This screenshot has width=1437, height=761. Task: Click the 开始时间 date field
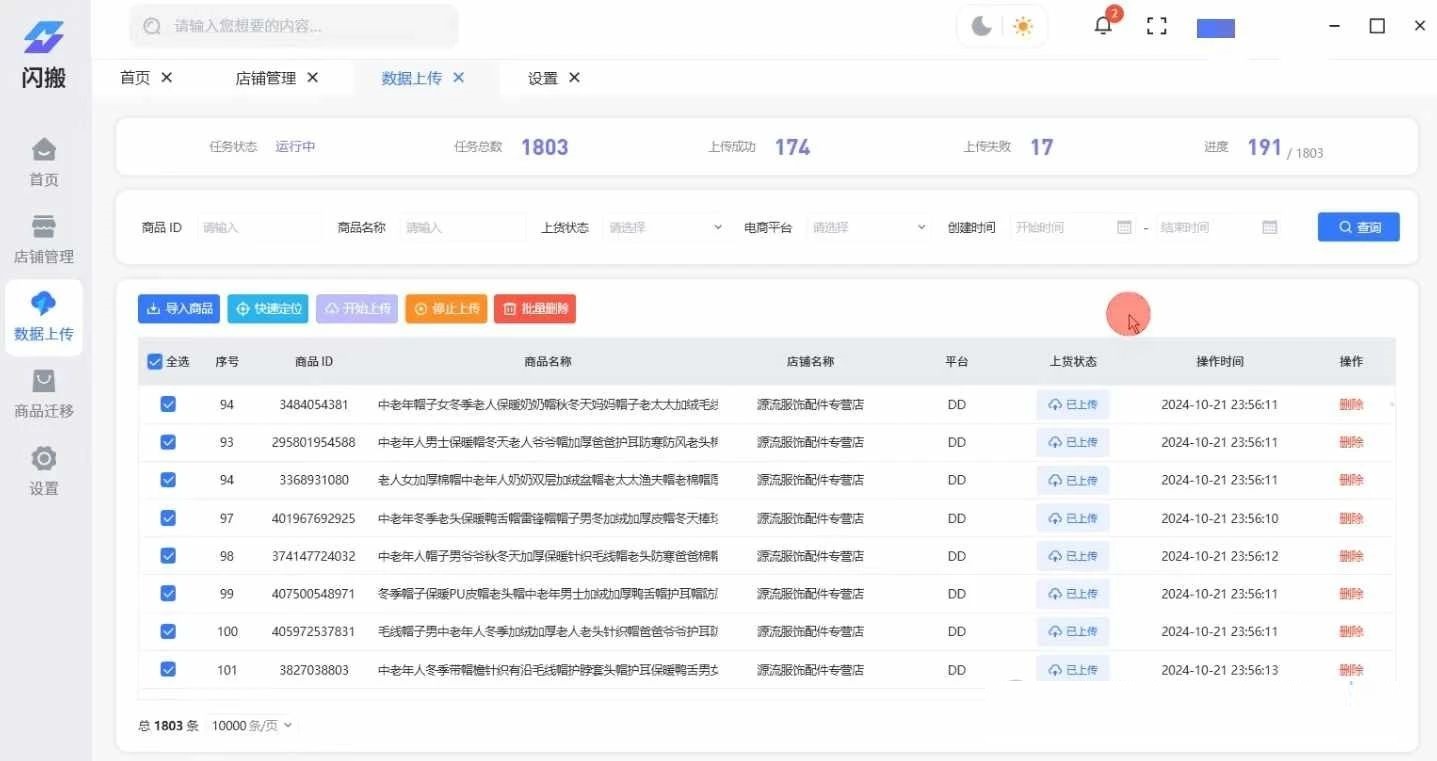pyautogui.click(x=1073, y=227)
